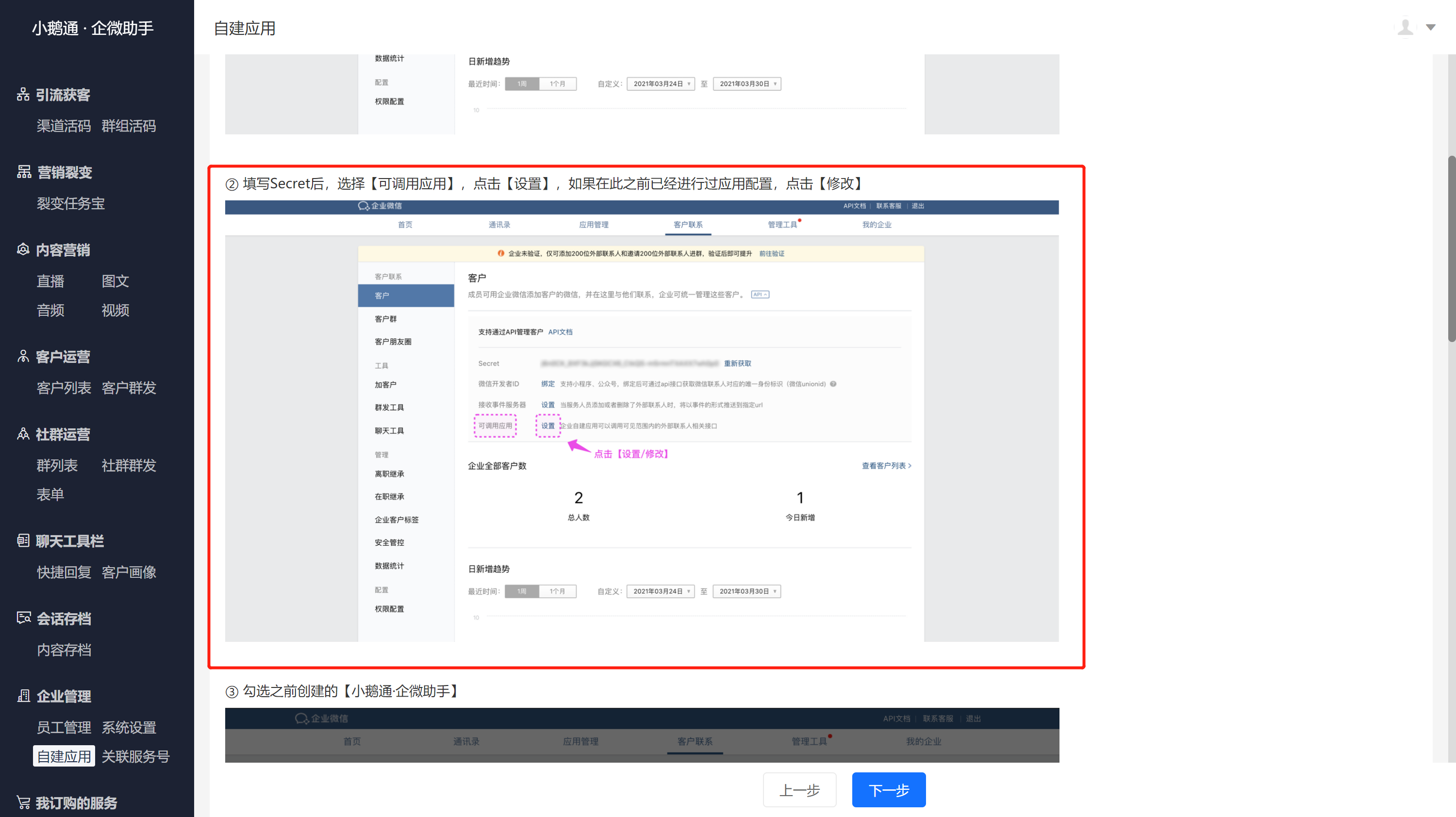1456x817 pixels.
Task: Open 客户列表 in the sidebar
Action: coord(64,388)
